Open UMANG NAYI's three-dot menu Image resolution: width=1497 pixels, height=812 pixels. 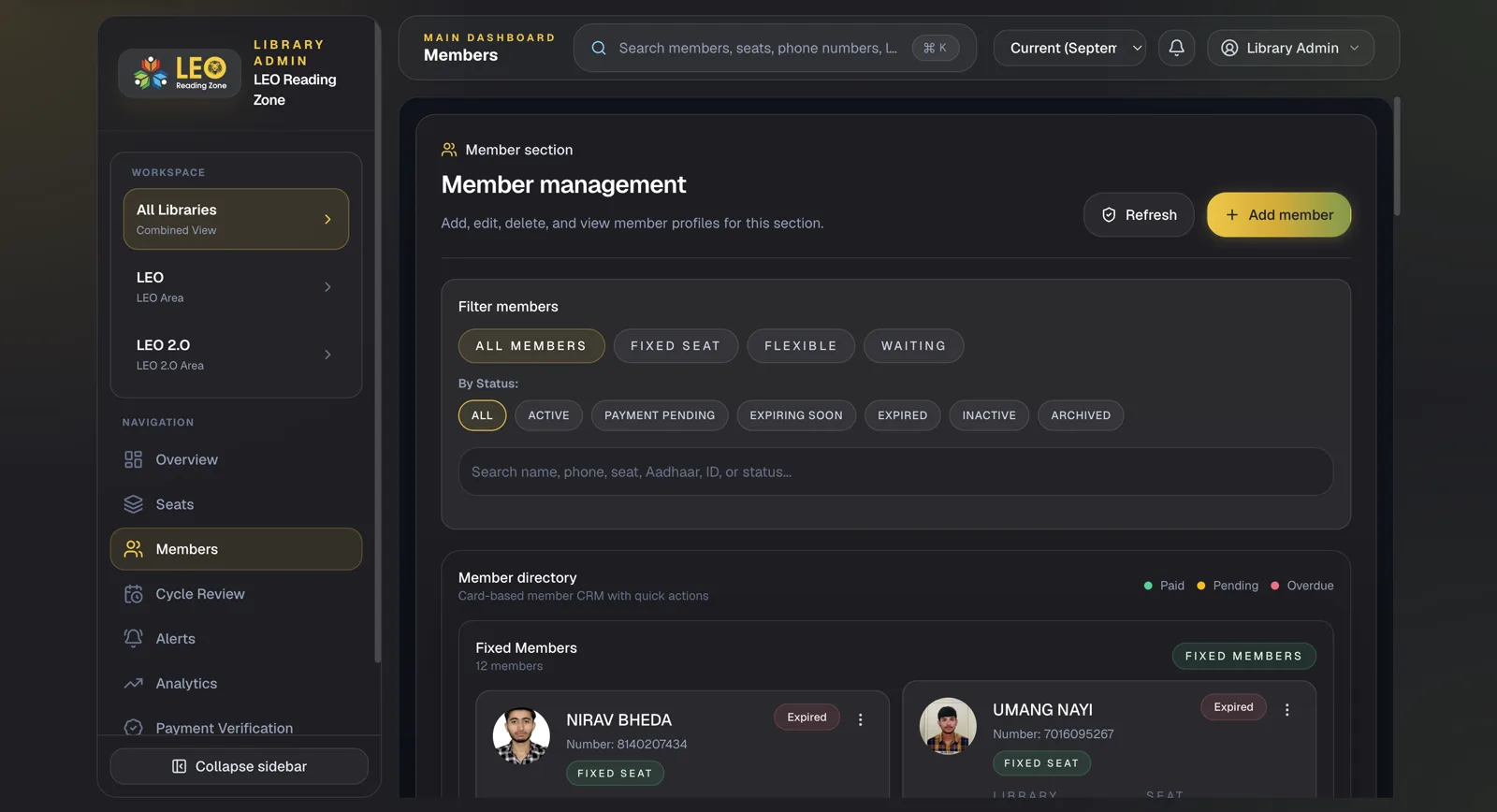(x=1287, y=710)
